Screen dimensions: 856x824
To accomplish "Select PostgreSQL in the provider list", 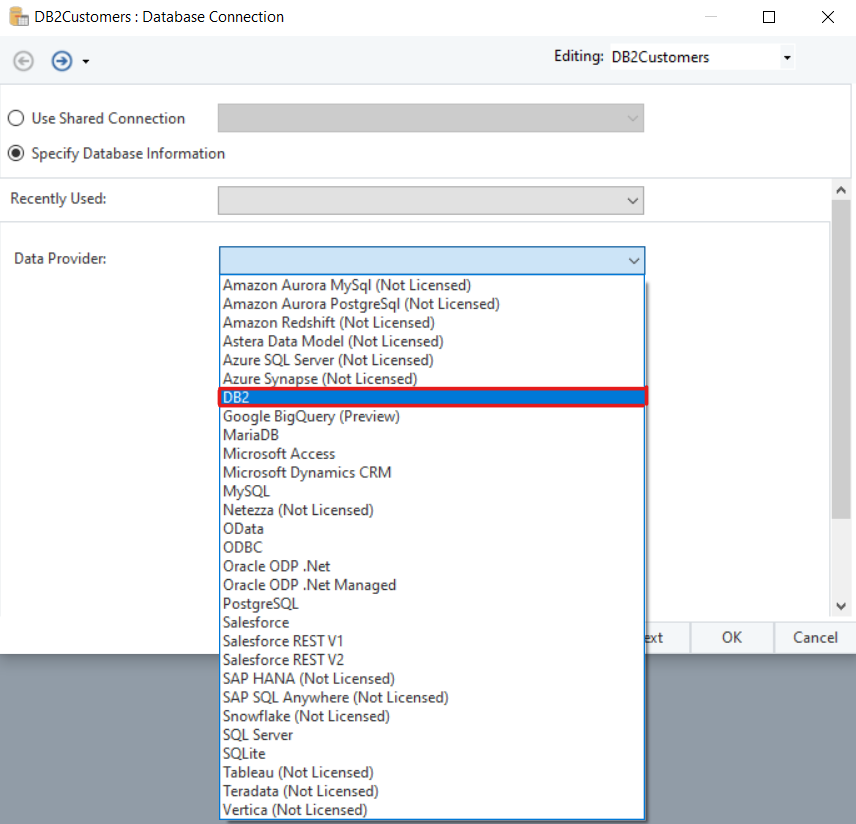I will coord(260,603).
